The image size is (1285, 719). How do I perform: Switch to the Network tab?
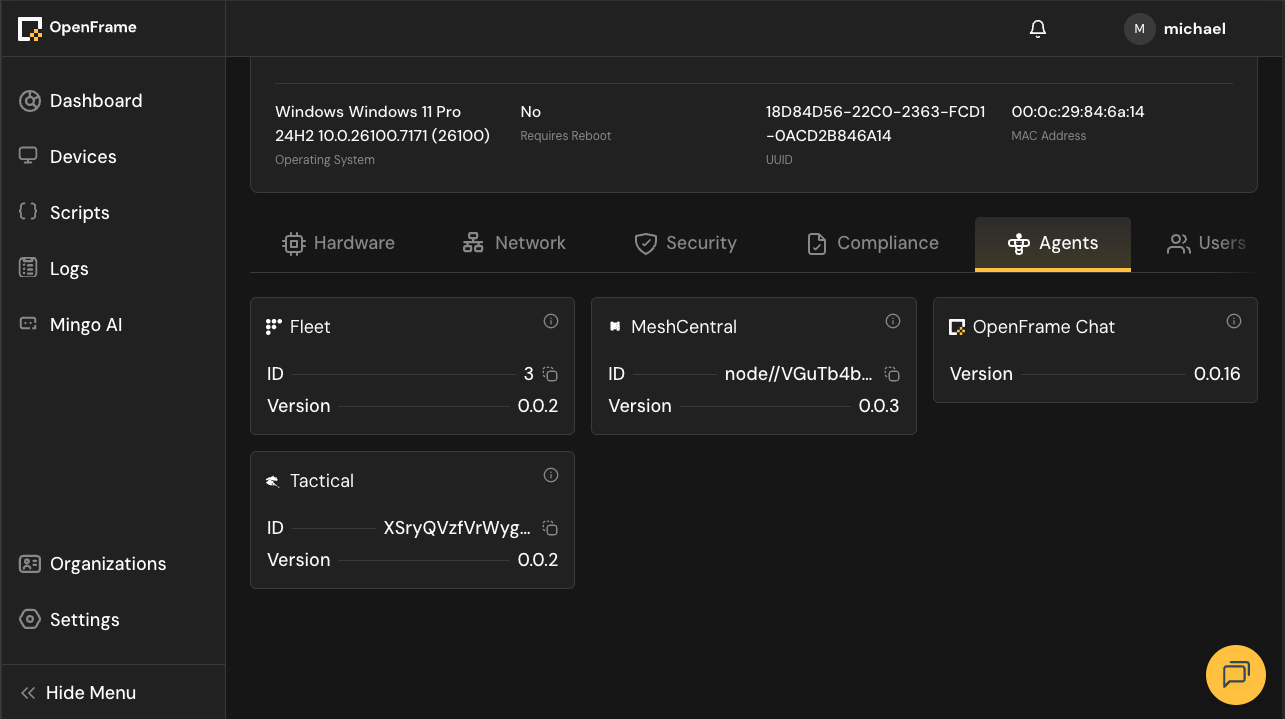pos(514,243)
